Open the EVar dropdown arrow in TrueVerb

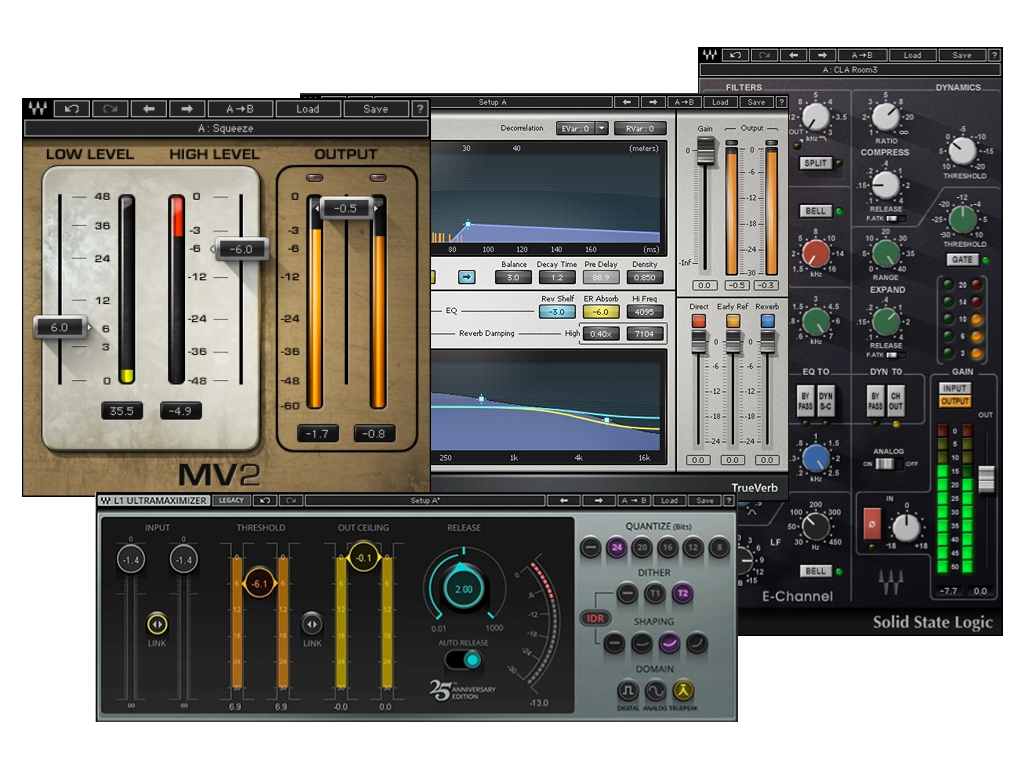pyautogui.click(x=601, y=129)
